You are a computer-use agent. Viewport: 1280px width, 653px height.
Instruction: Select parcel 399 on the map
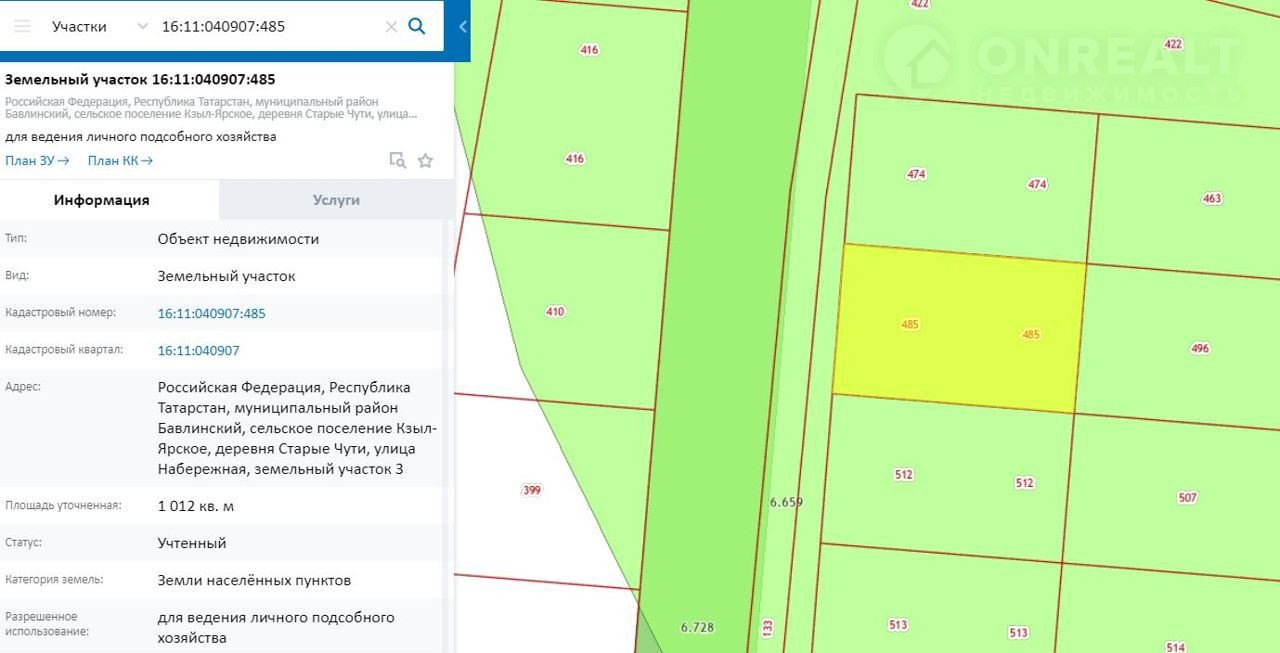[535, 490]
